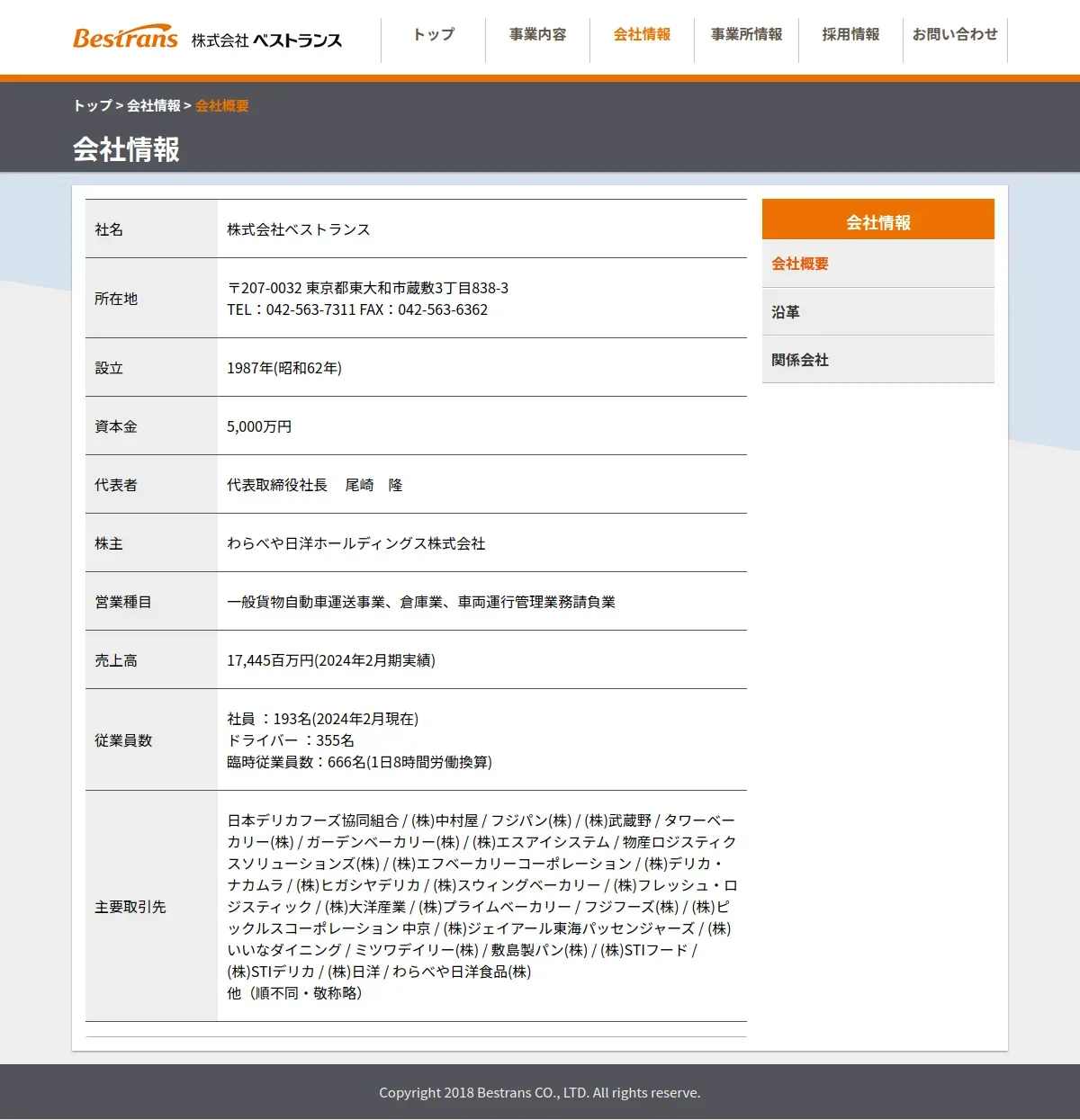Open the 採用情報 nav item

click(851, 34)
